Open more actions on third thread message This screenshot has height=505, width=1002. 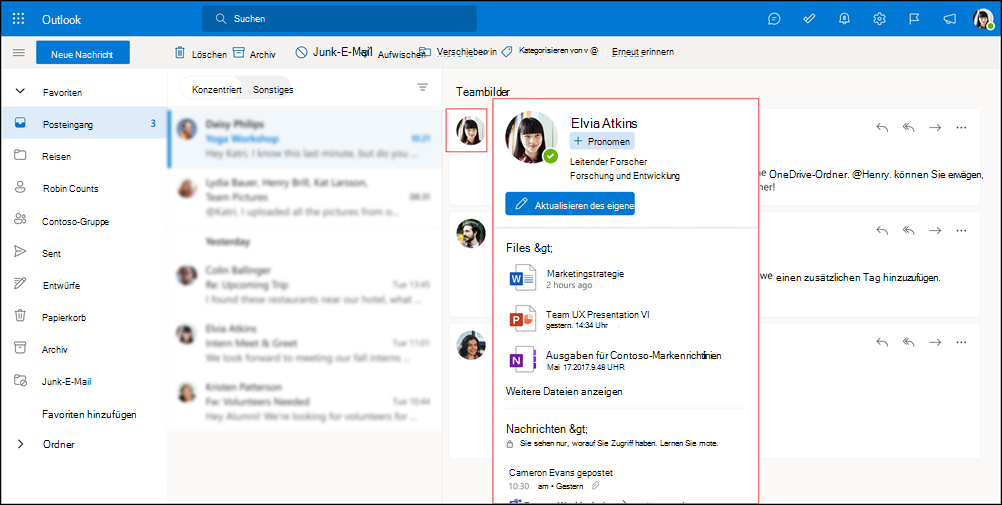pyautogui.click(x=961, y=342)
